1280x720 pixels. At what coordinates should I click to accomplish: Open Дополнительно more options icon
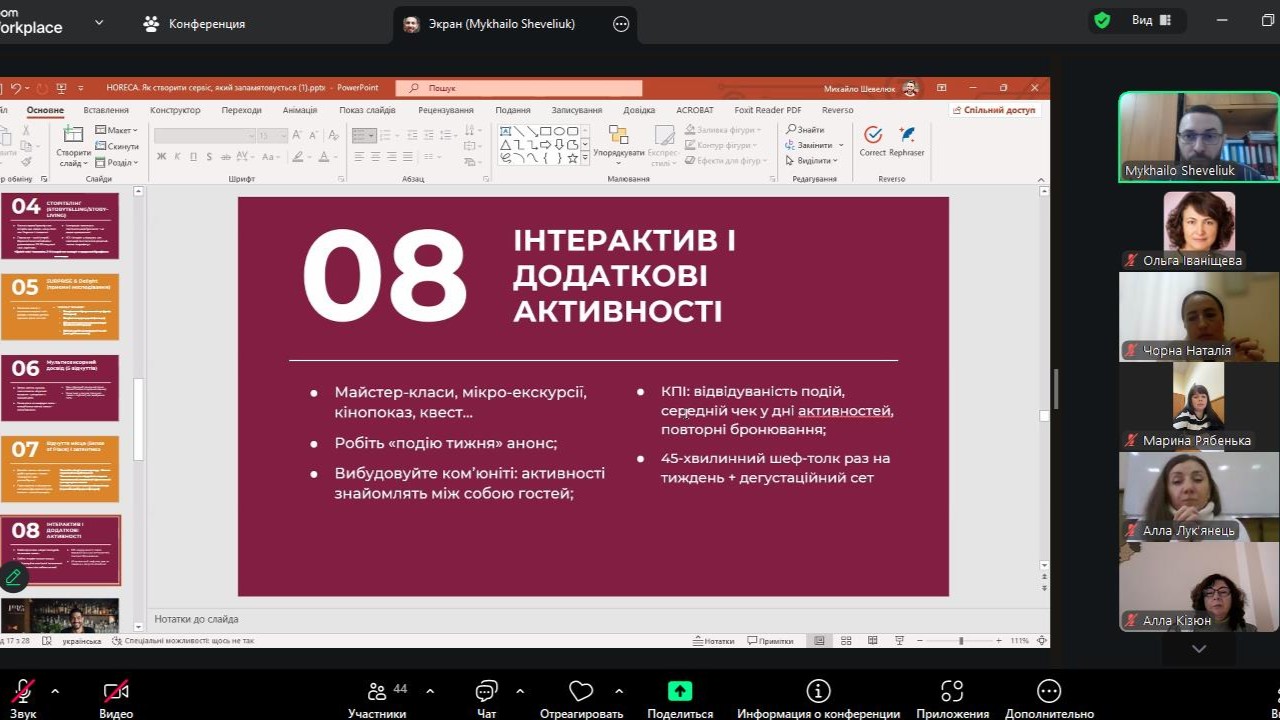click(x=1048, y=692)
